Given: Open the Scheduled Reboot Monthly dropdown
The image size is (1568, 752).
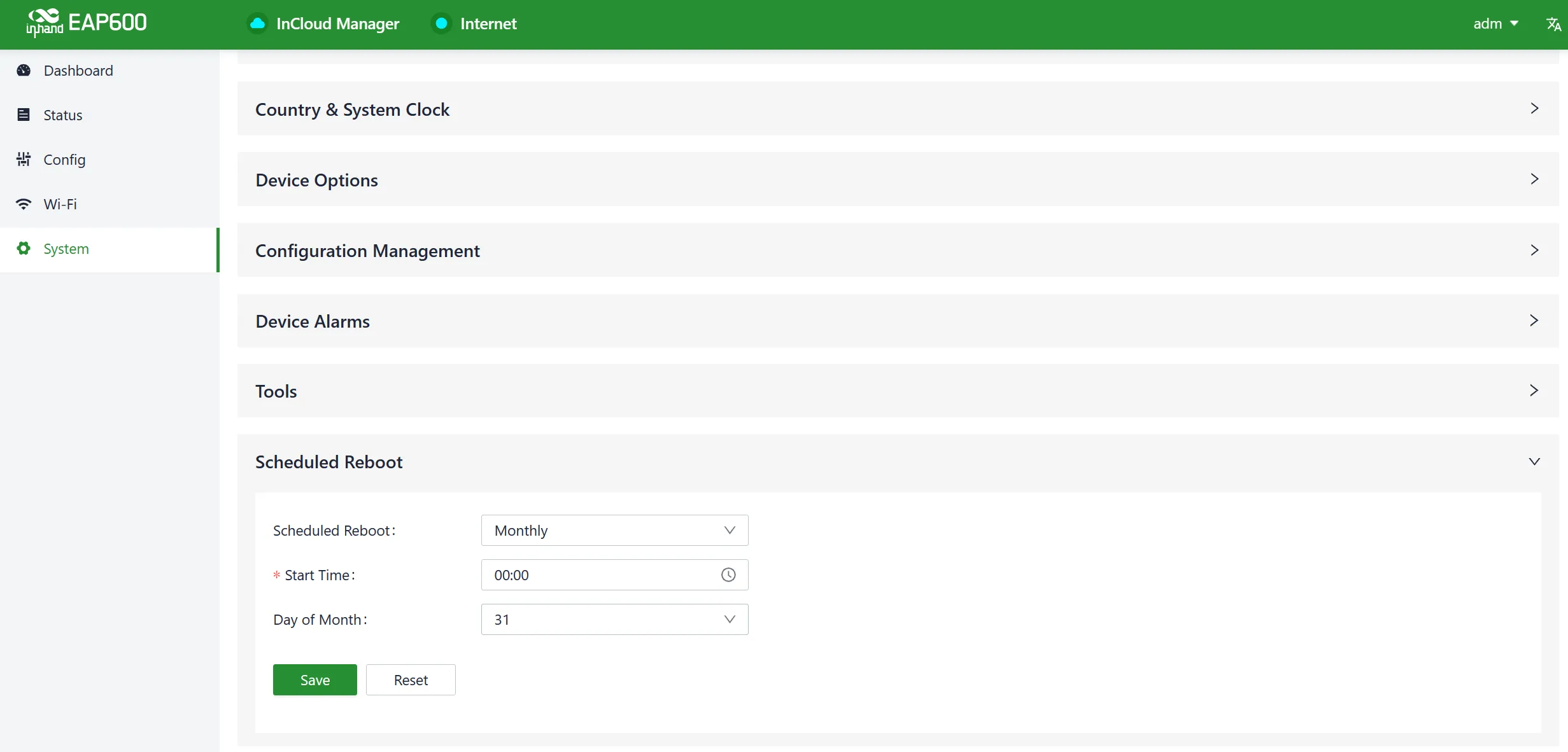Looking at the screenshot, I should click(614, 530).
